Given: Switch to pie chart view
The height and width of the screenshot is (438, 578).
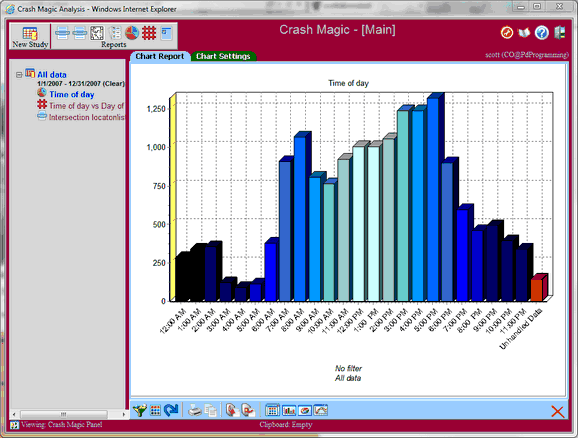Looking at the screenshot, I should pyautogui.click(x=305, y=410).
